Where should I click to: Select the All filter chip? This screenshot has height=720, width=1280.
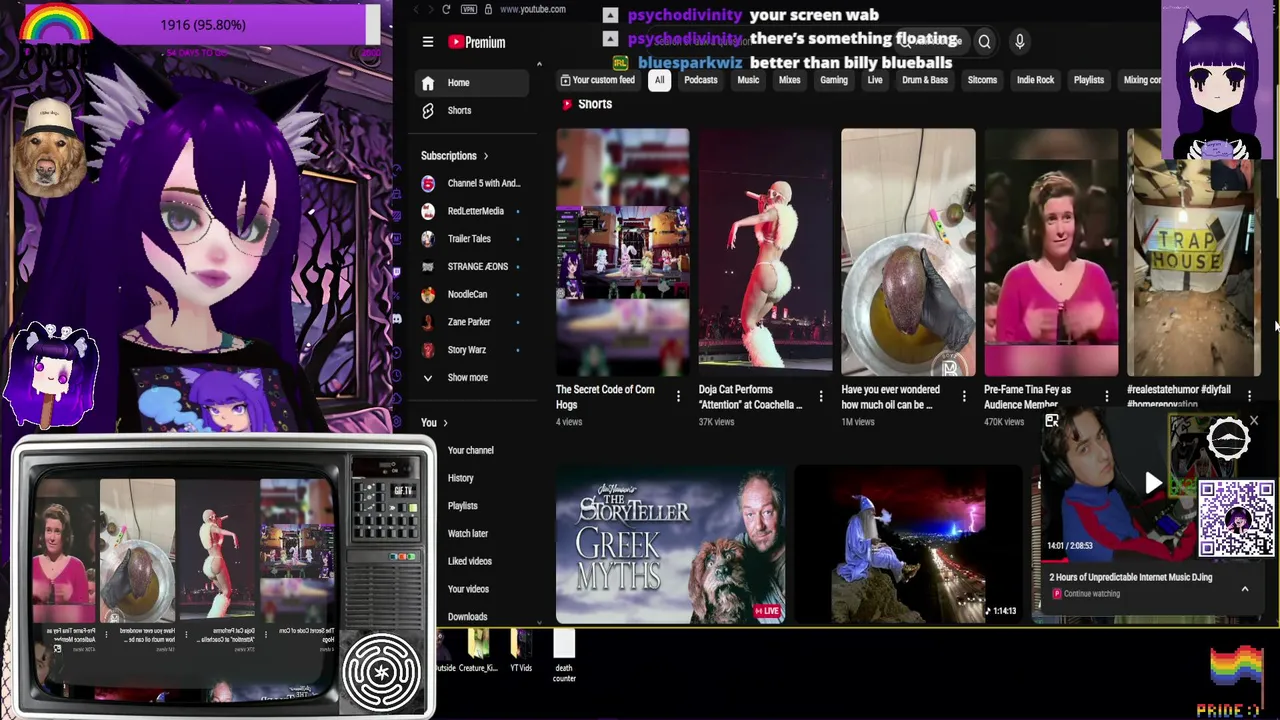point(659,80)
